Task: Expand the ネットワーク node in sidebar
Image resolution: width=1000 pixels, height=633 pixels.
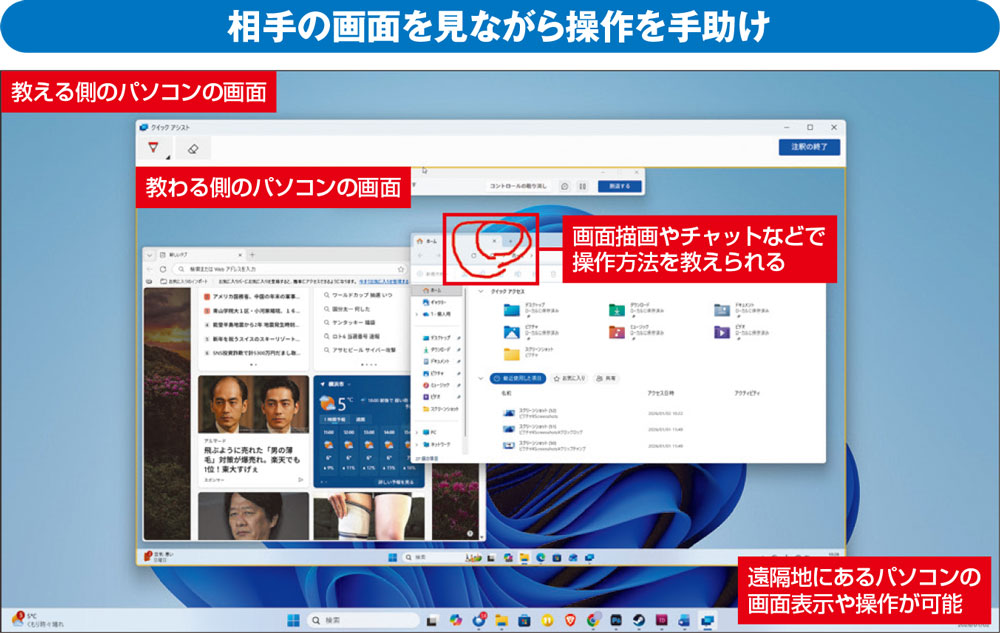Action: click(417, 444)
